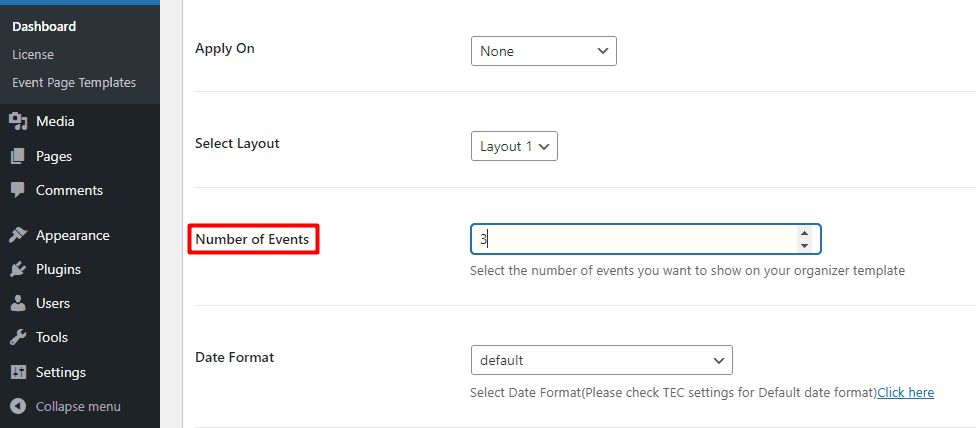Click the Users person icon
The height and width of the screenshot is (428, 976).
[x=18, y=303]
